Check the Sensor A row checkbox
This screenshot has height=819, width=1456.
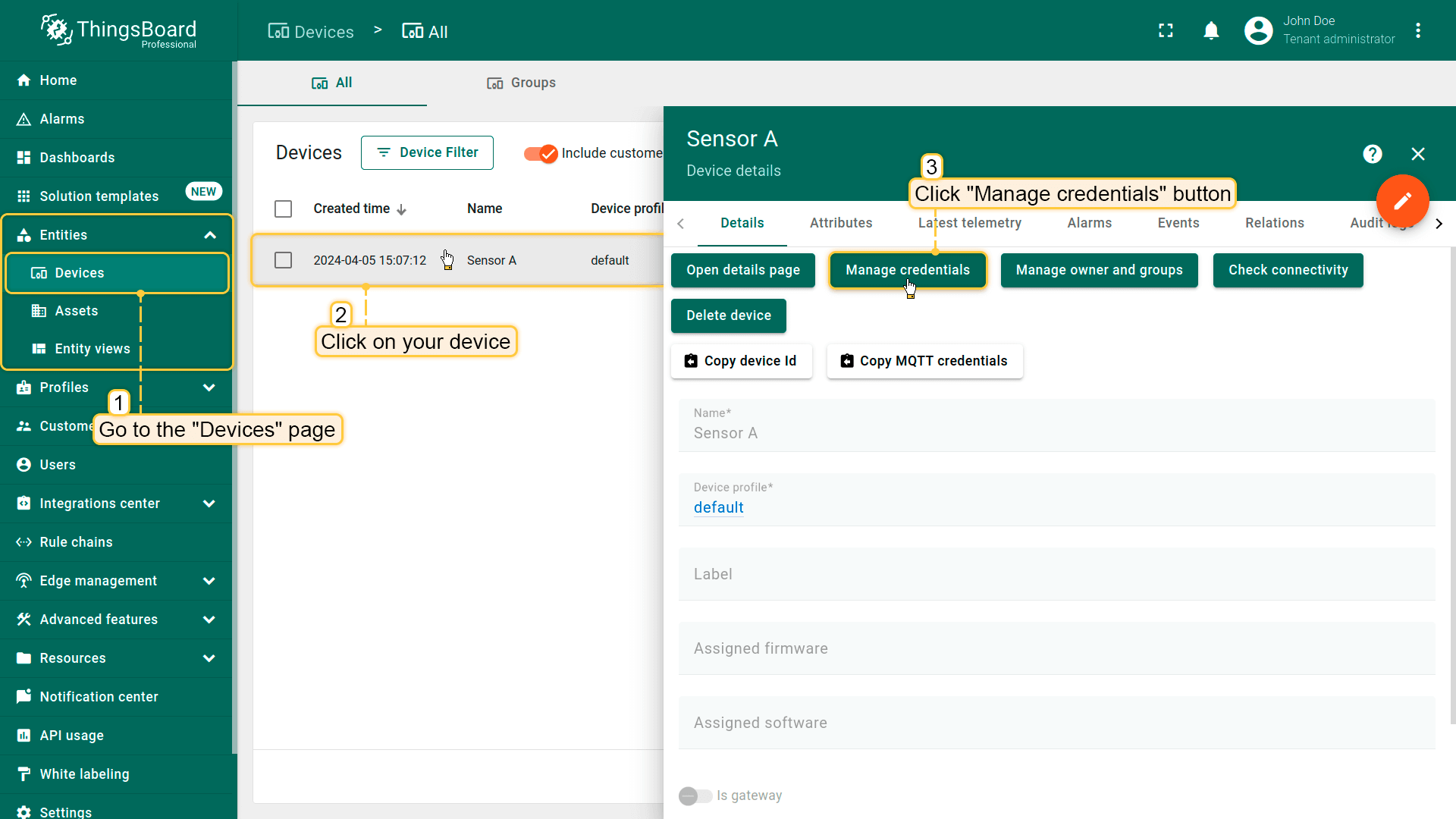coord(283,260)
